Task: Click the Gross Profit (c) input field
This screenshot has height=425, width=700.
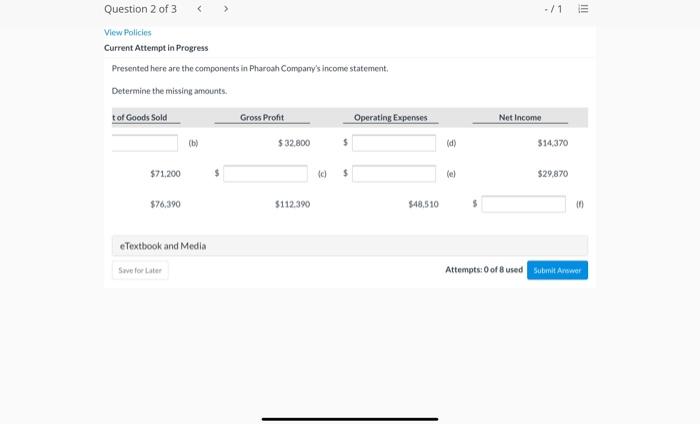Action: [x=265, y=174]
